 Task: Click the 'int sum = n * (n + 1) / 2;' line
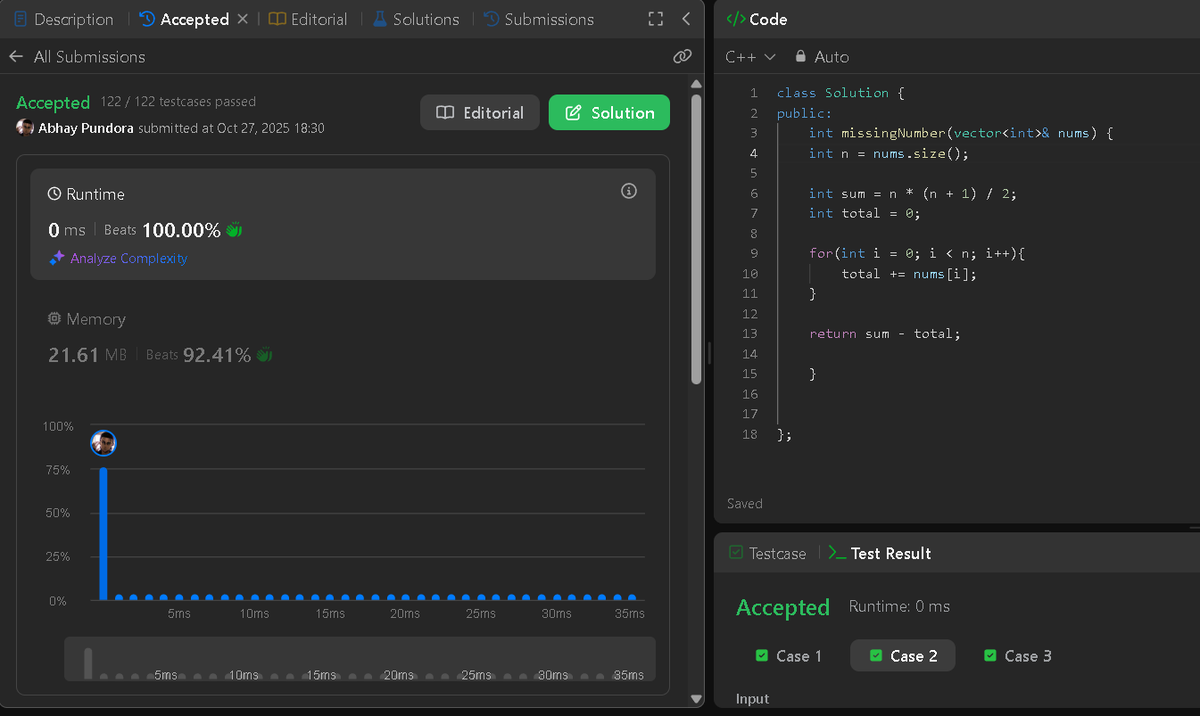tap(913, 193)
